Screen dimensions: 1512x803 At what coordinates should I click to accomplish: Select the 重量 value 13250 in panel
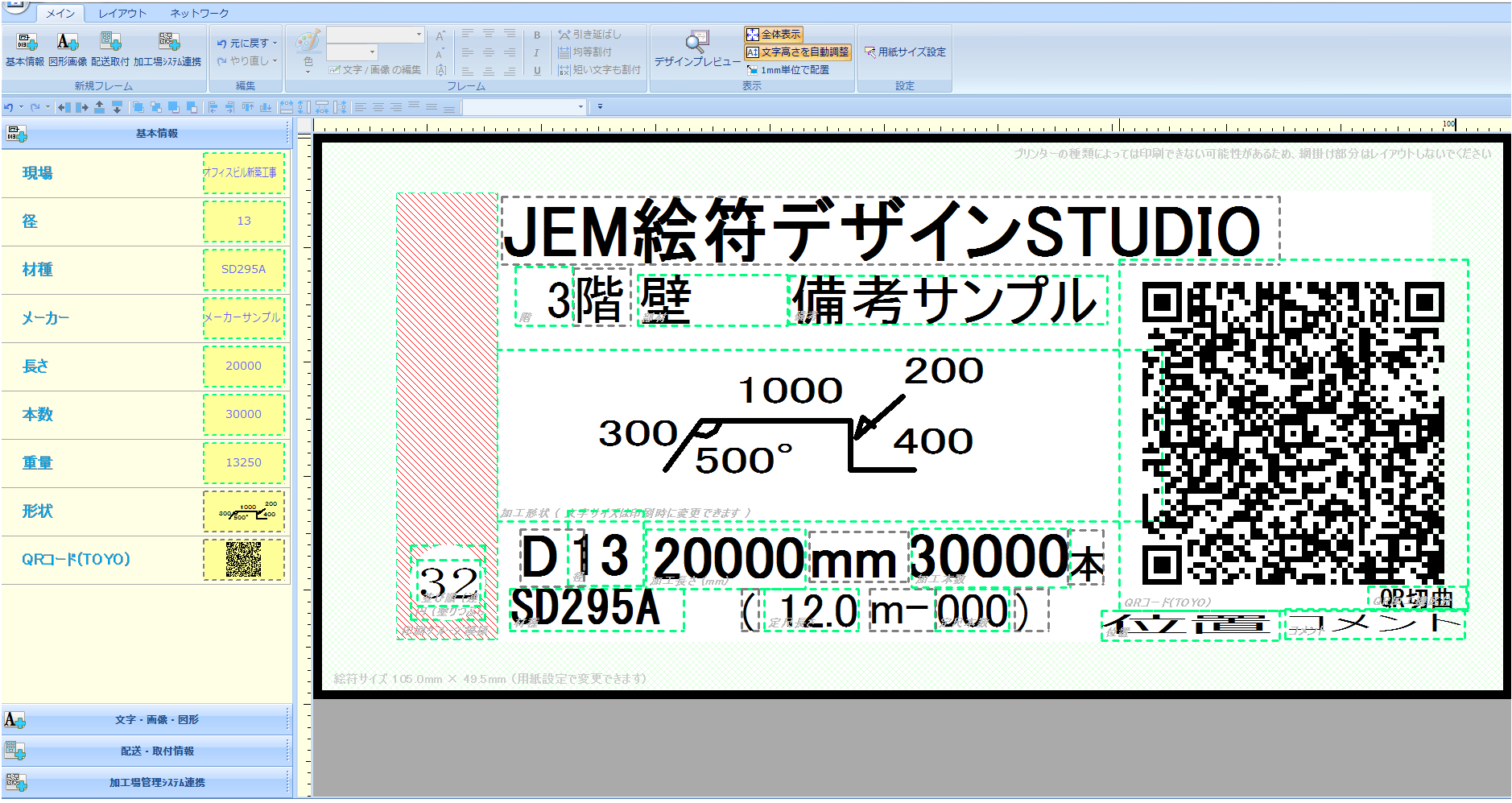pyautogui.click(x=243, y=463)
